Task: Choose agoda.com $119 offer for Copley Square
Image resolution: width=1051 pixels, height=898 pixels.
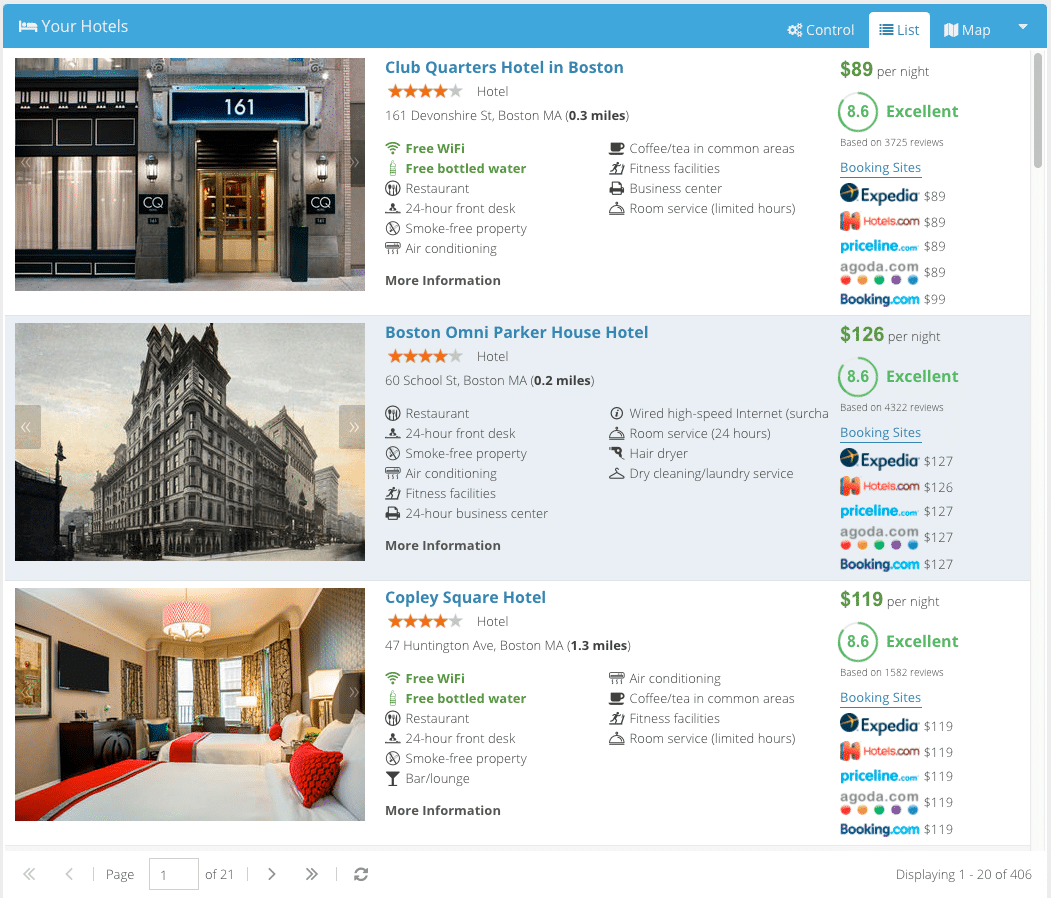Action: (896, 802)
